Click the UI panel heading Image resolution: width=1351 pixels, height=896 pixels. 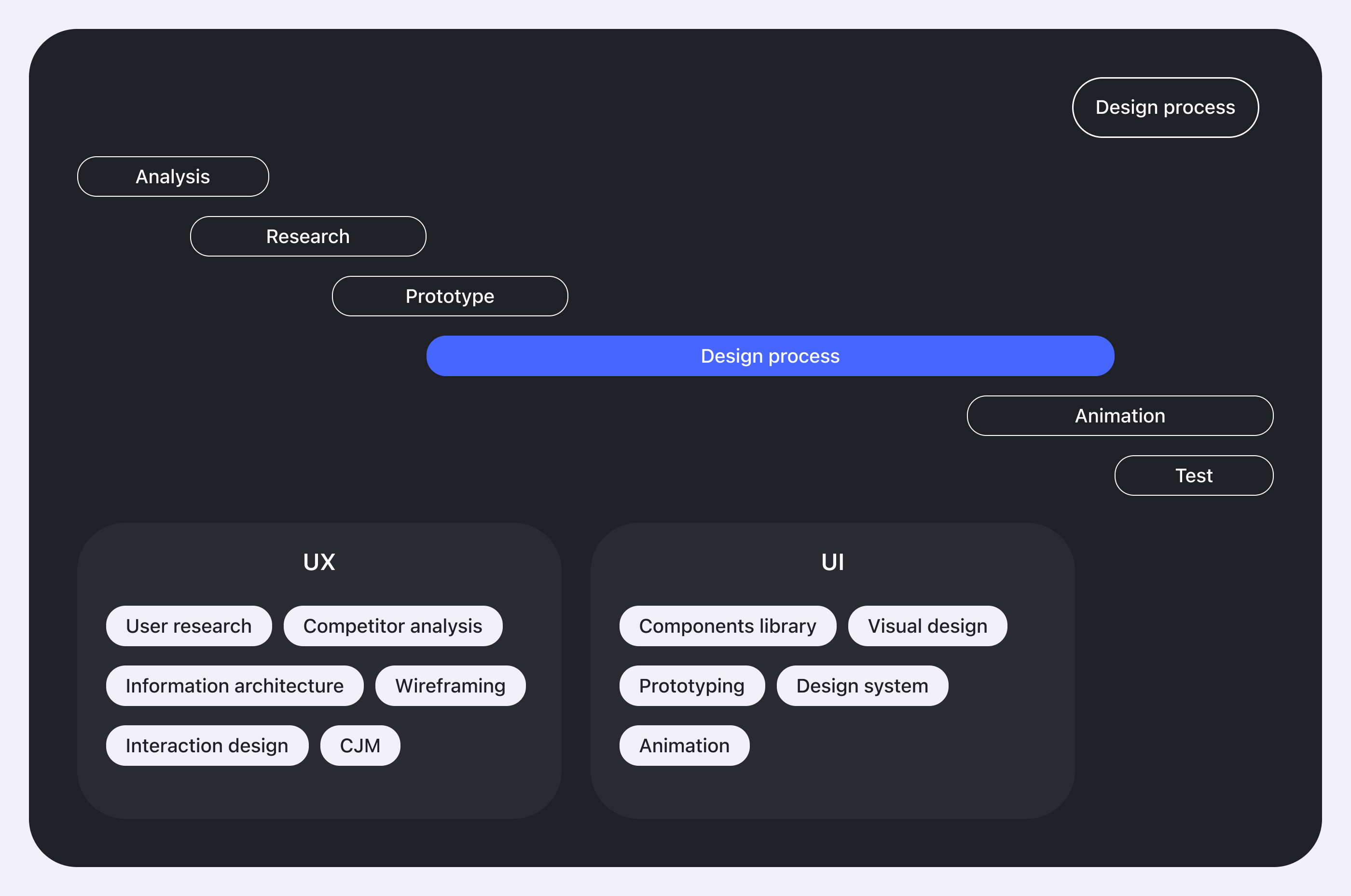tap(832, 562)
